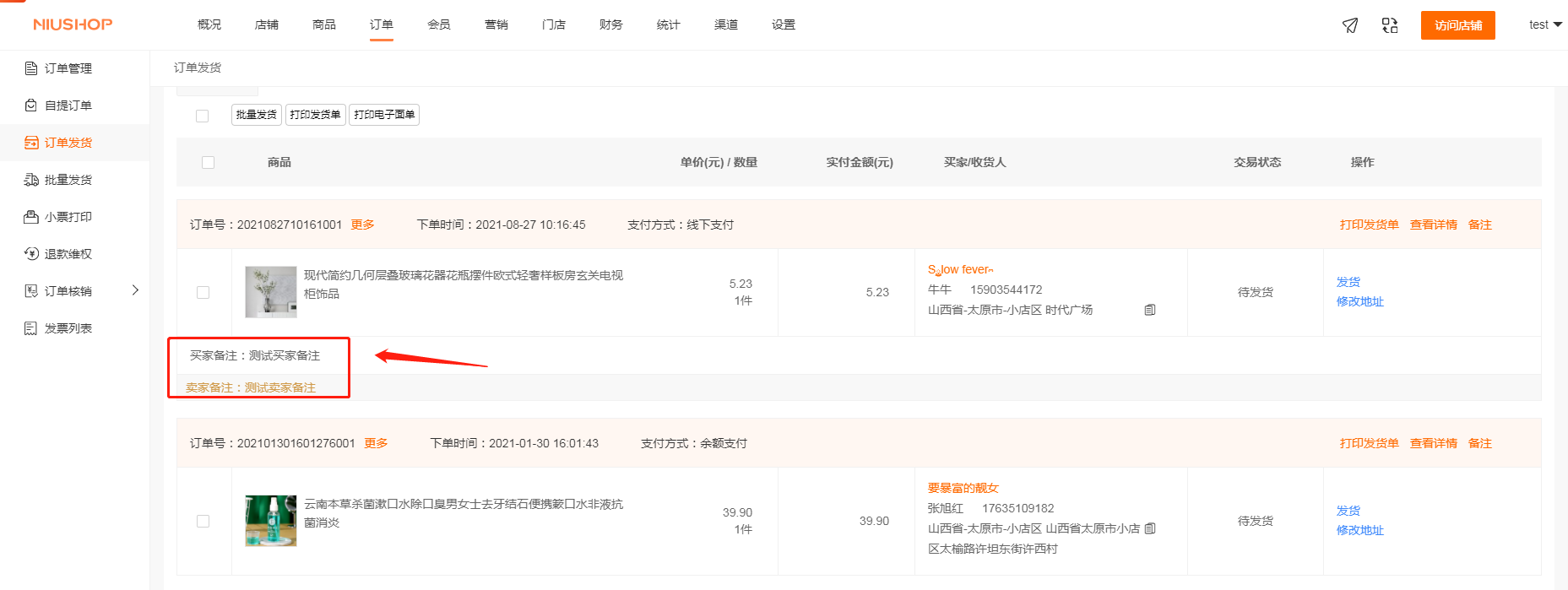Go to 退款维权 in sidebar
Image resolution: width=1568 pixels, height=590 pixels.
pyautogui.click(x=68, y=254)
